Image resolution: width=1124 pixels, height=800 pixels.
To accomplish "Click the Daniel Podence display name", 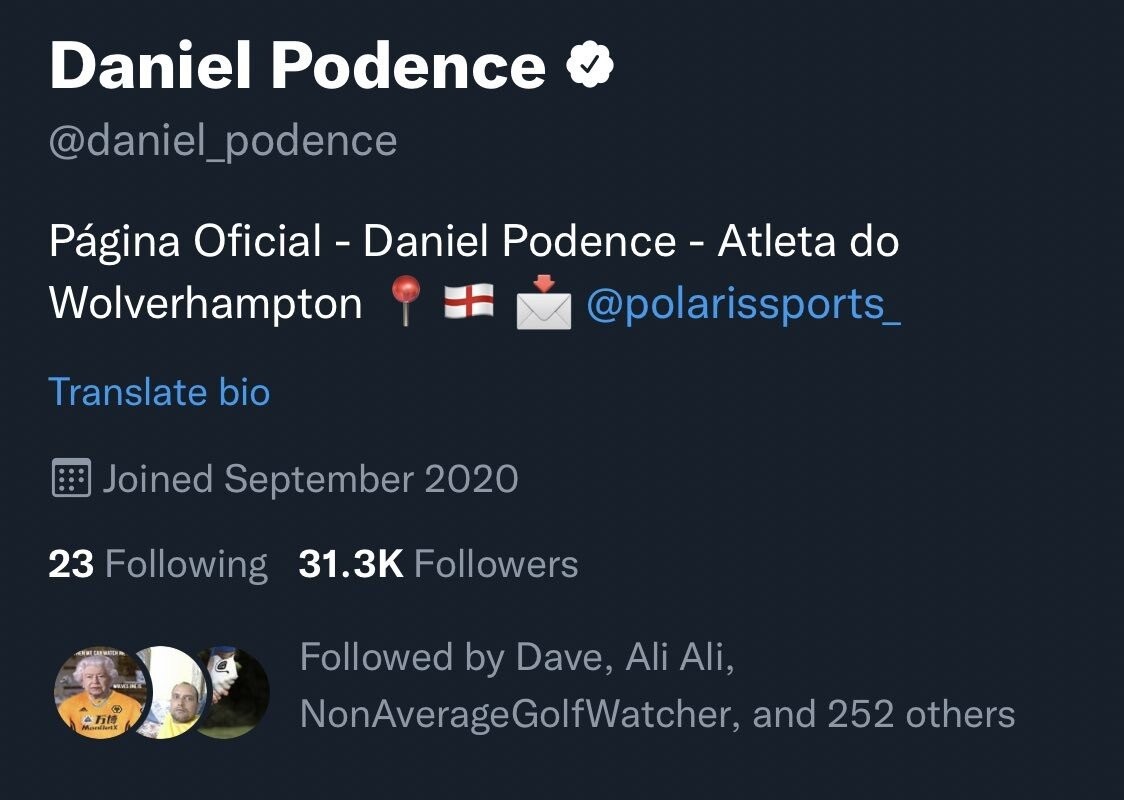I will coord(297,66).
